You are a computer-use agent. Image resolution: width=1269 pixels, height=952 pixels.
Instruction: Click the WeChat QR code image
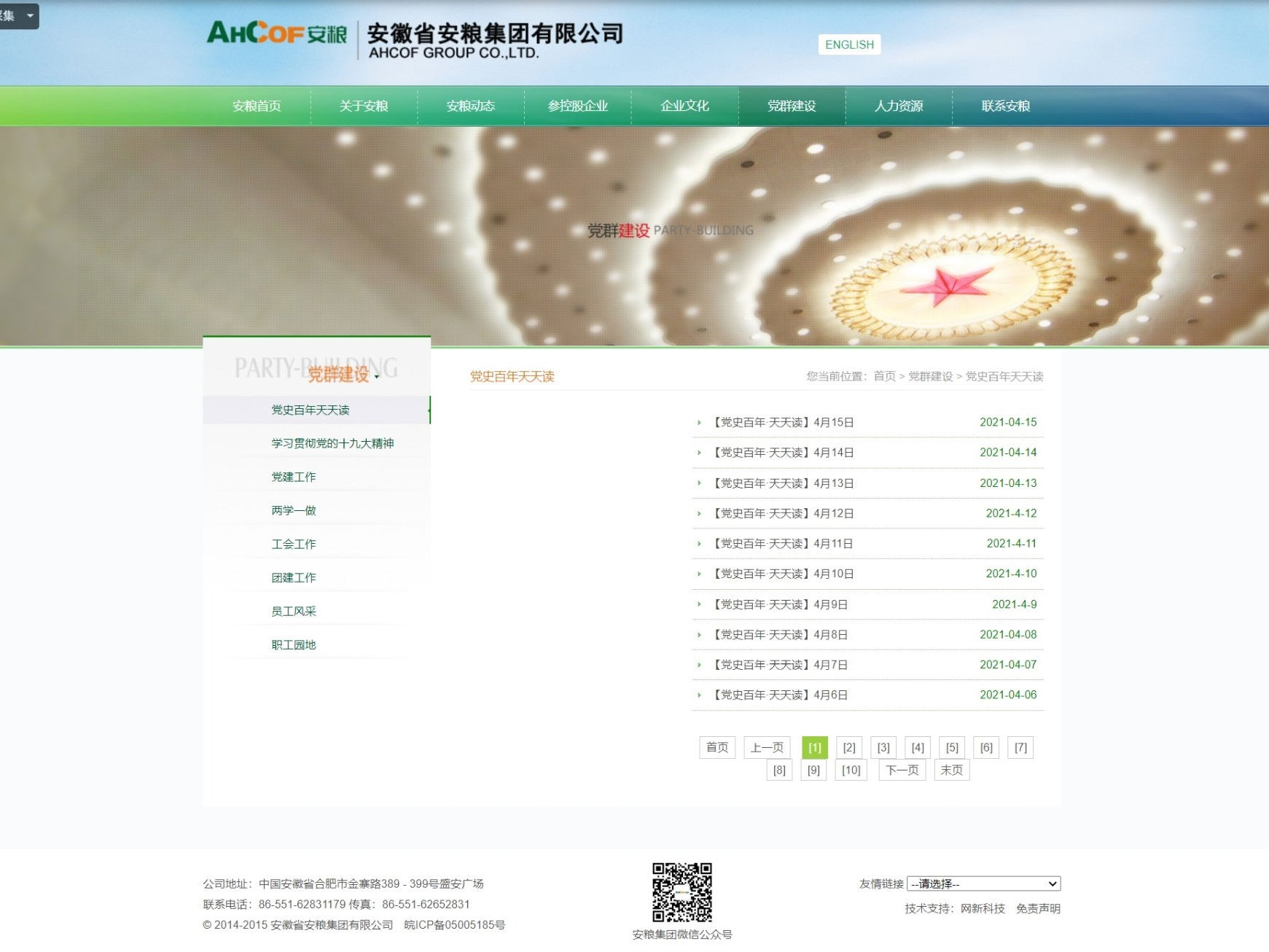point(682,892)
